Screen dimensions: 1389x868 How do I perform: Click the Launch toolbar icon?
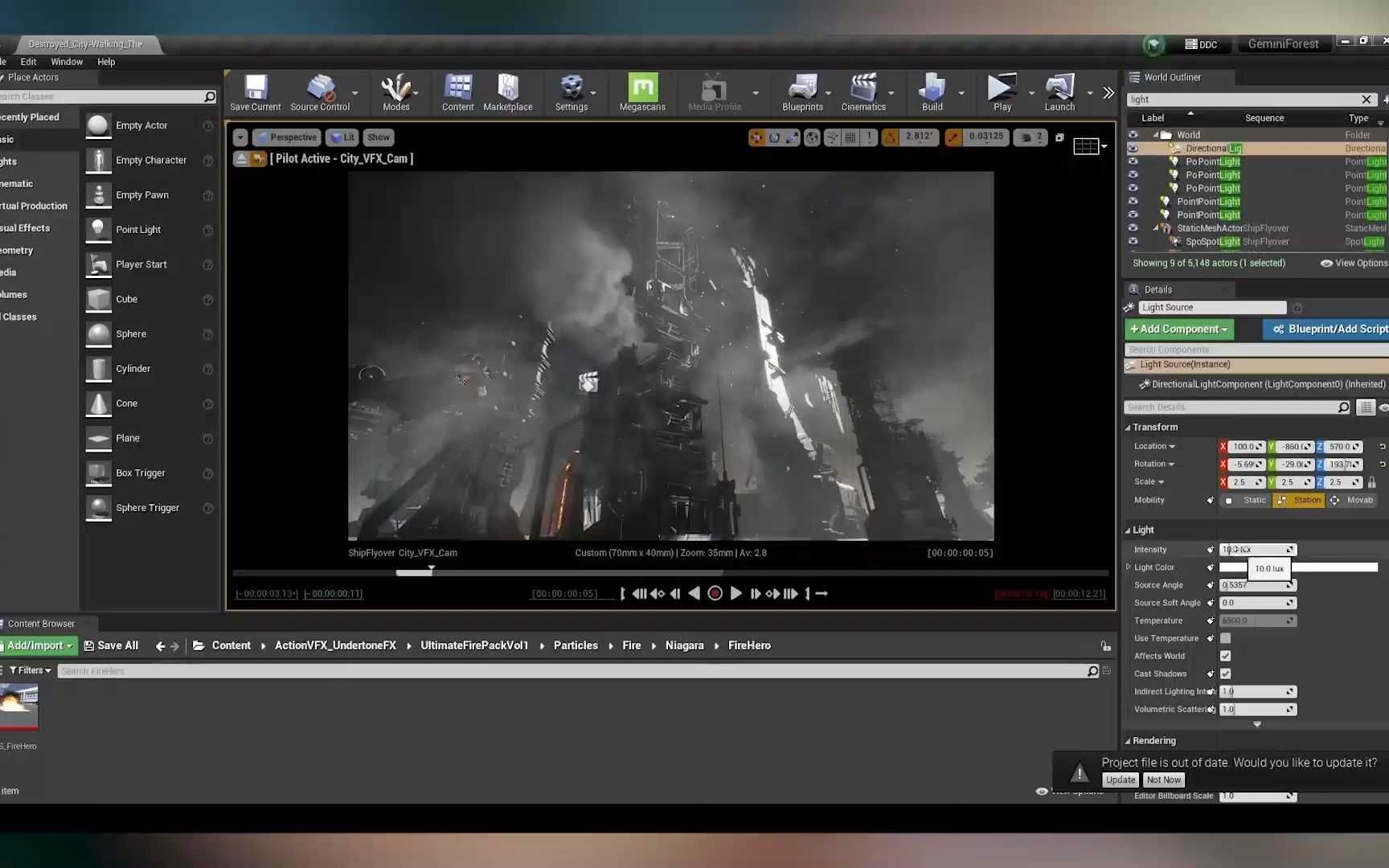tap(1059, 92)
